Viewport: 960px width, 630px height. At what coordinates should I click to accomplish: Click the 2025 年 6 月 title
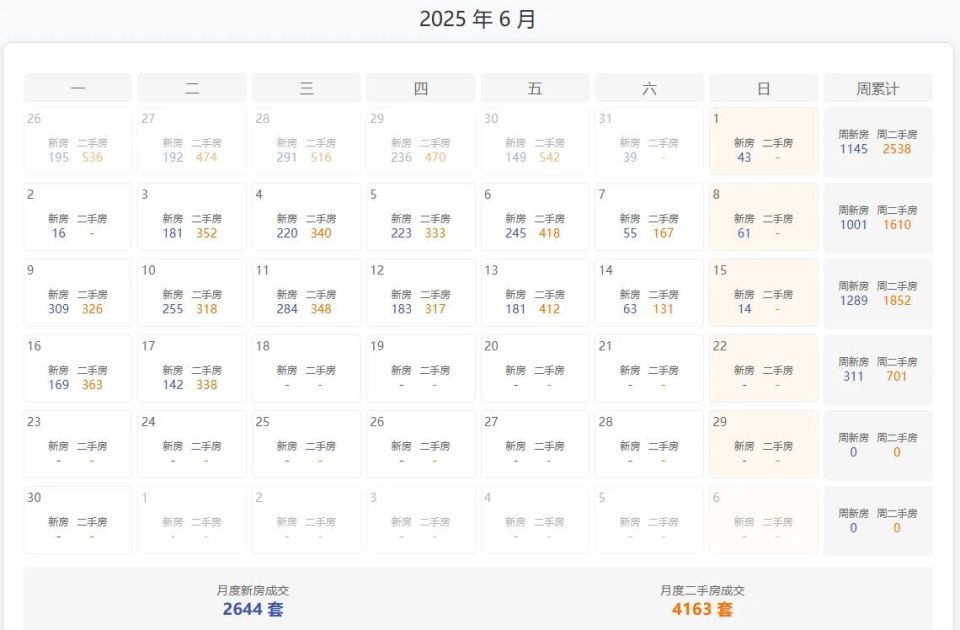[478, 19]
